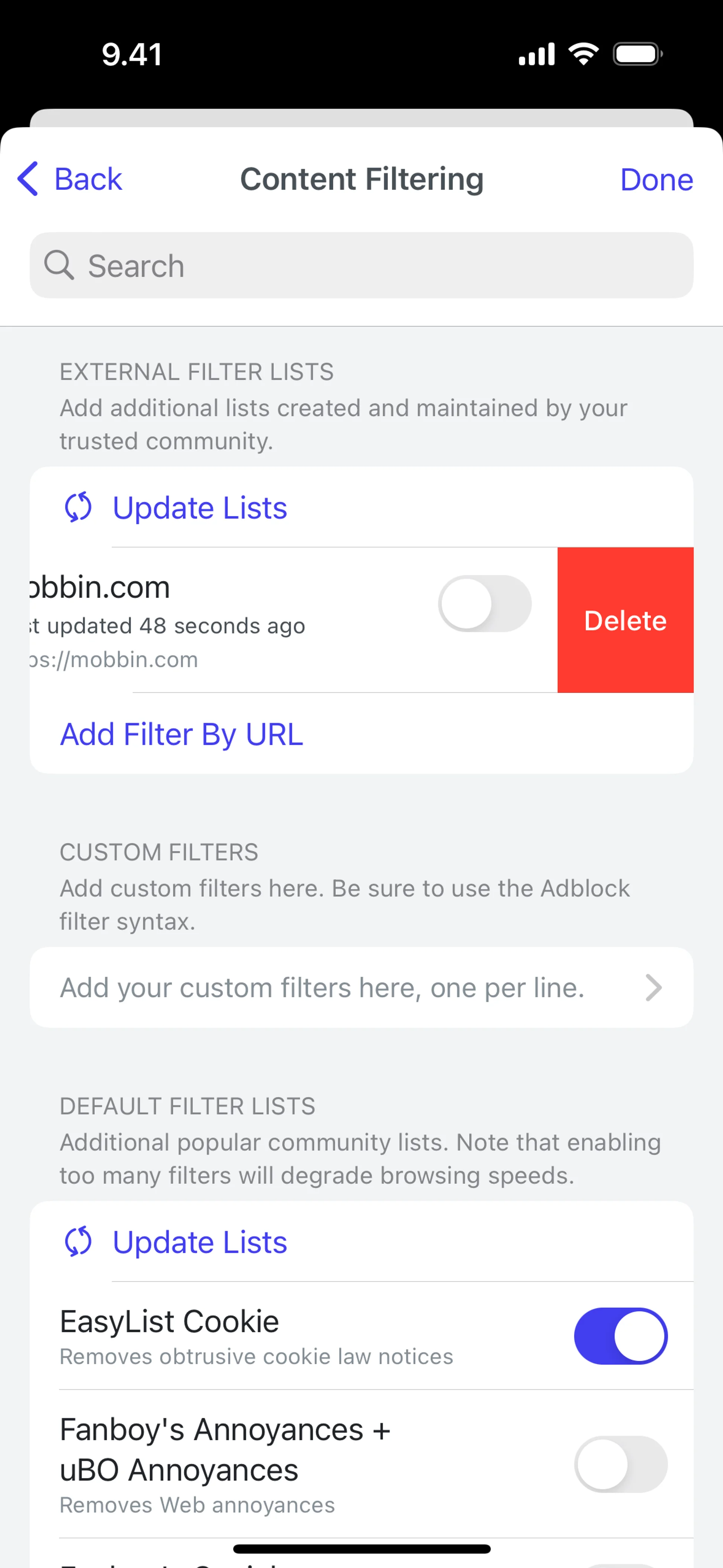The width and height of the screenshot is (723, 1568).
Task: Toggle the mobbin.com filter switch
Action: (x=484, y=604)
